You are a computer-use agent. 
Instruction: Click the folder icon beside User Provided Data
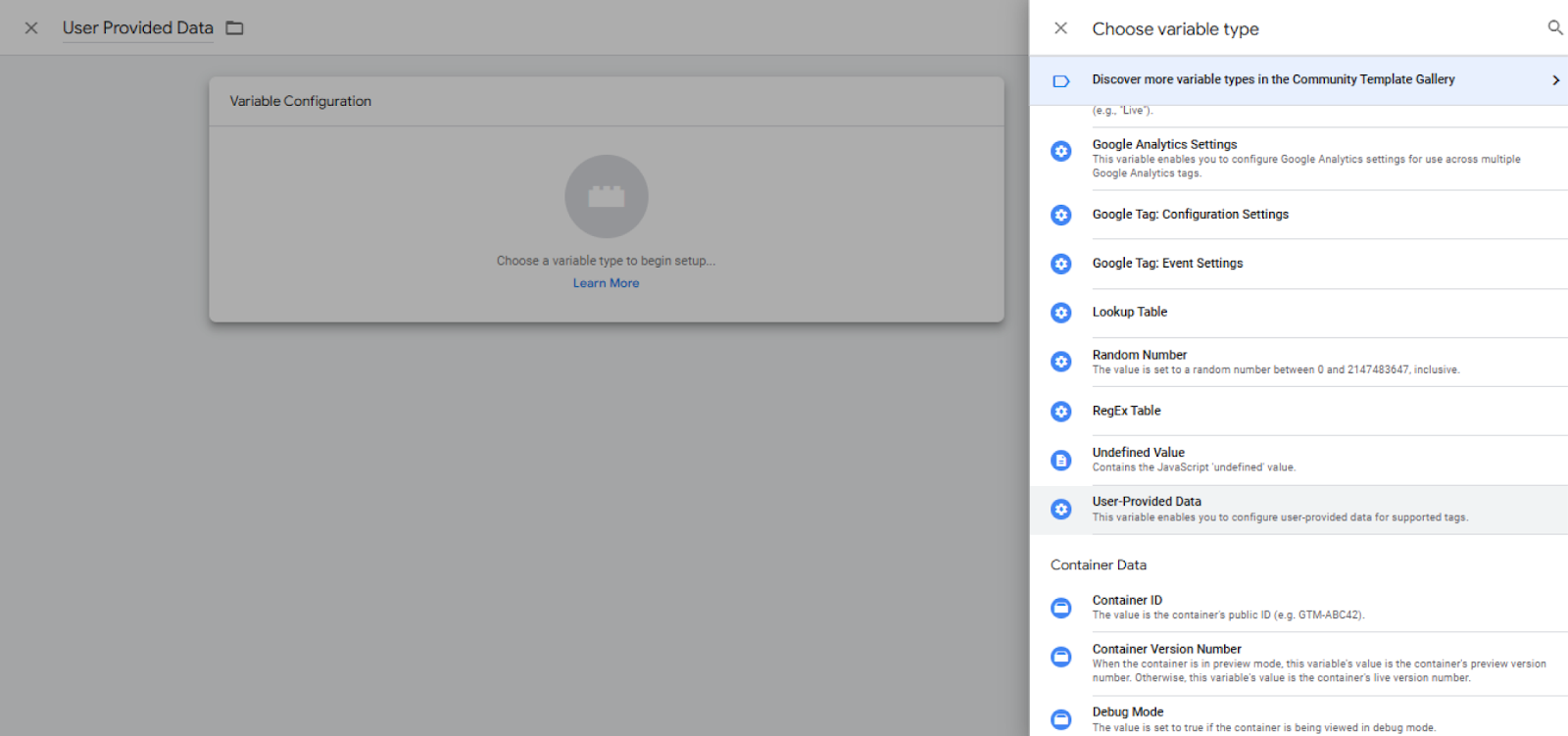(235, 27)
